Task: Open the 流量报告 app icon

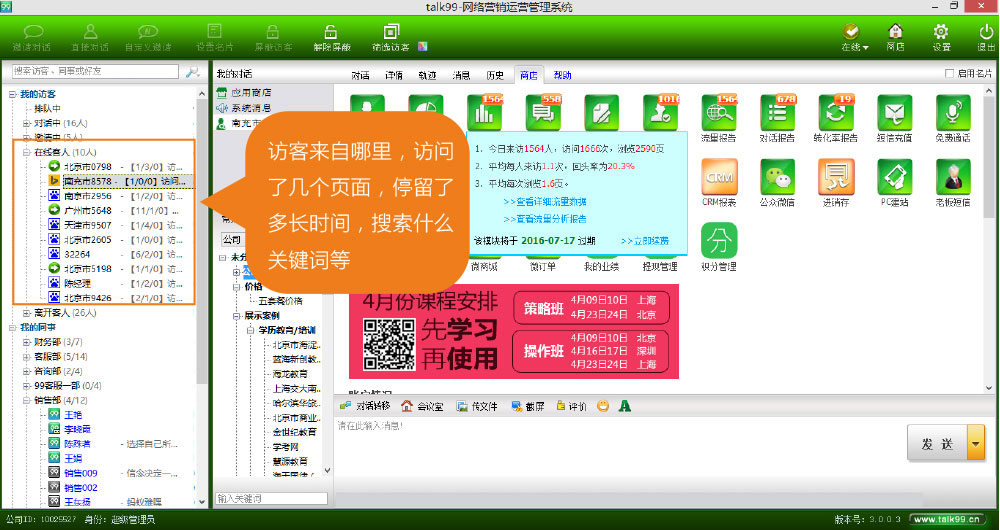Action: point(719,112)
